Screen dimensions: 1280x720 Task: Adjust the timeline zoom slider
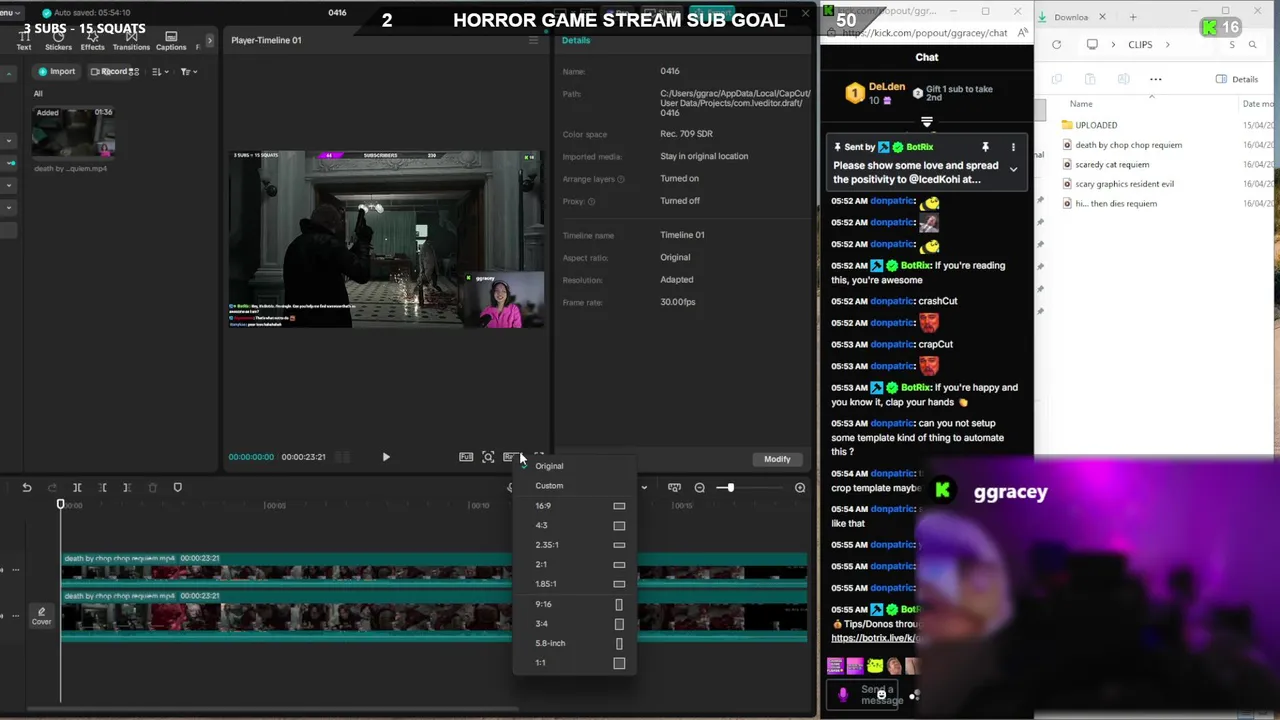[x=730, y=487]
